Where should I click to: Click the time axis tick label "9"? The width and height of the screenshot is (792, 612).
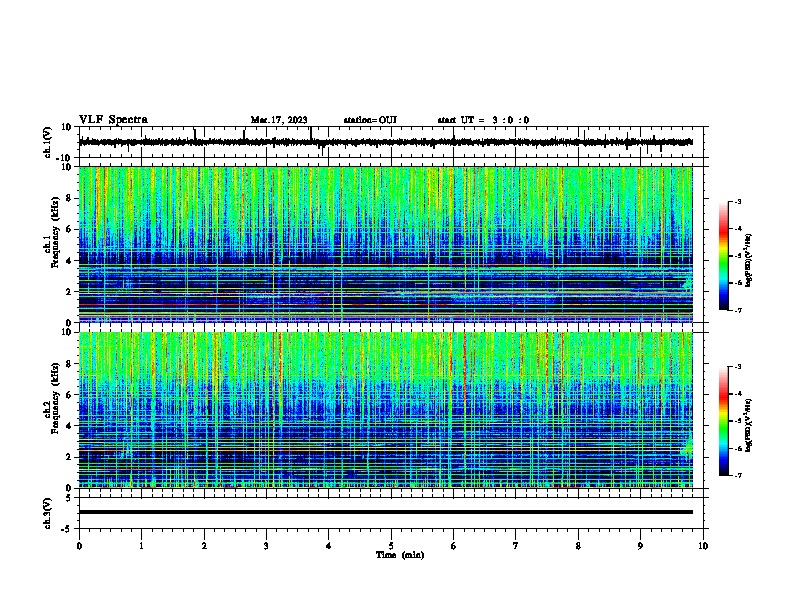click(640, 546)
